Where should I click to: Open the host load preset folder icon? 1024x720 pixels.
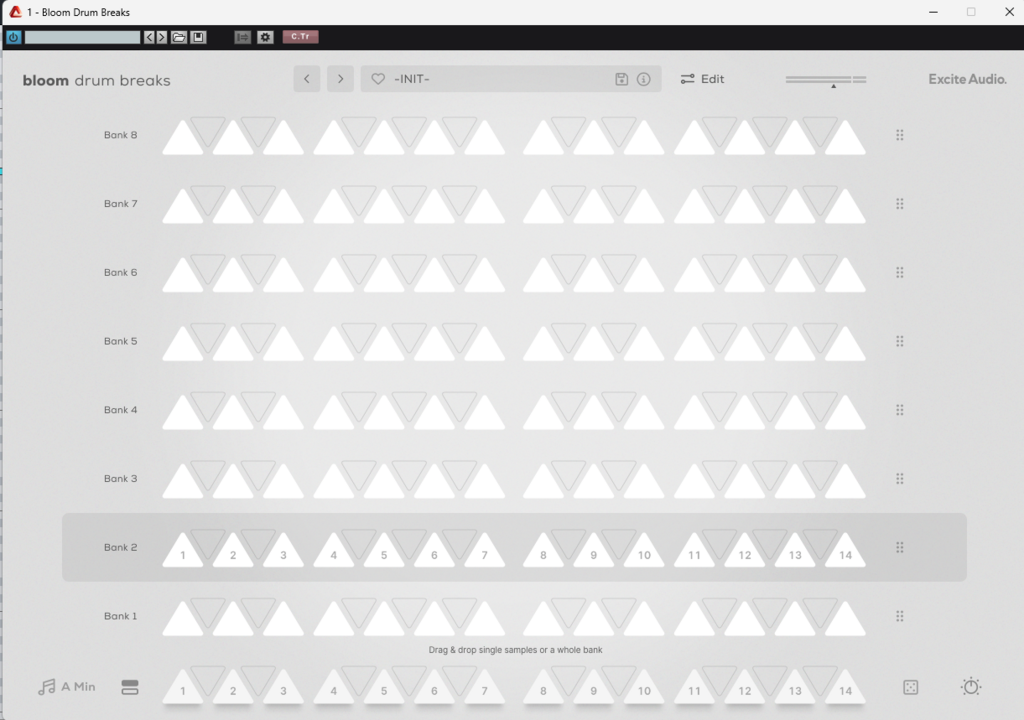(x=179, y=37)
